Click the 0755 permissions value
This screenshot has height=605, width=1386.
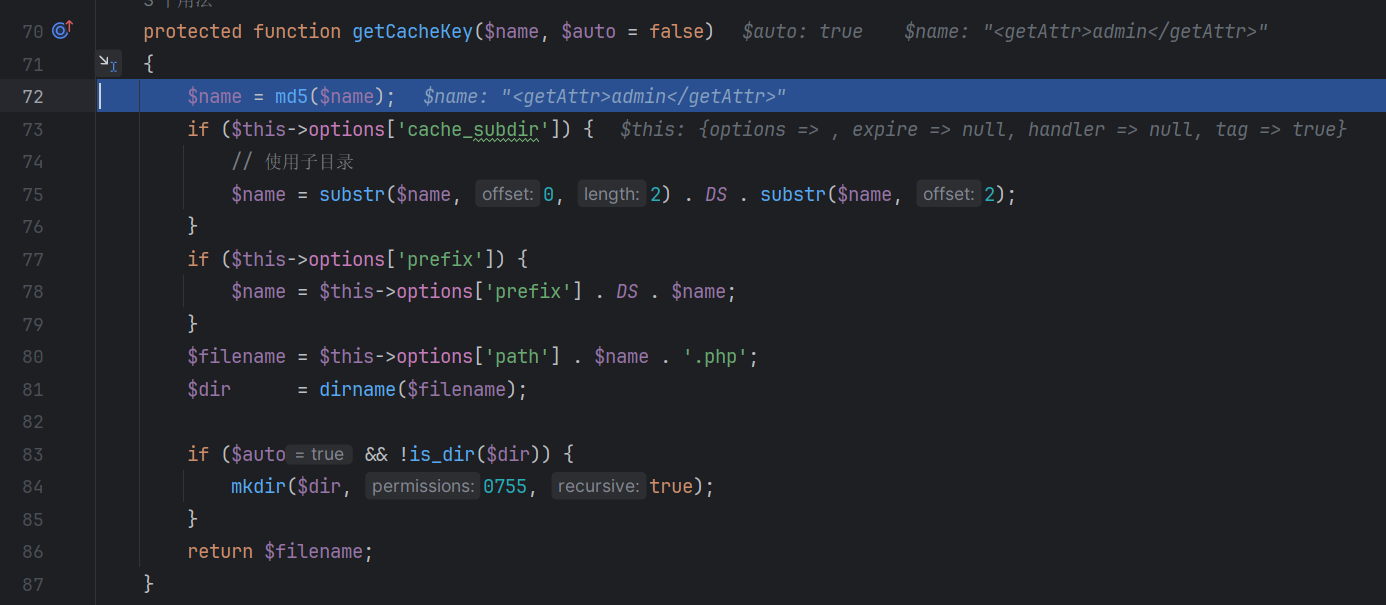pos(504,486)
